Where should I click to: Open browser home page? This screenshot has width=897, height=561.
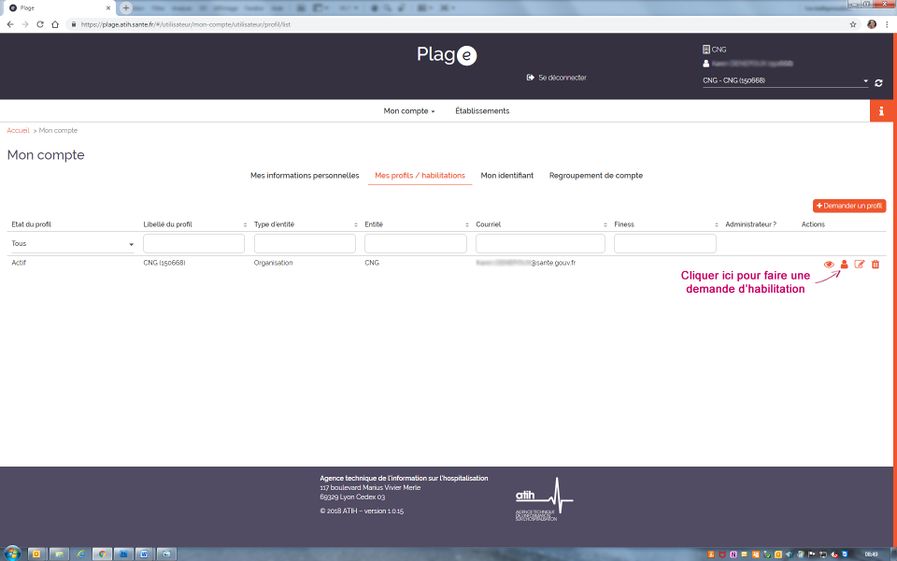click(55, 24)
